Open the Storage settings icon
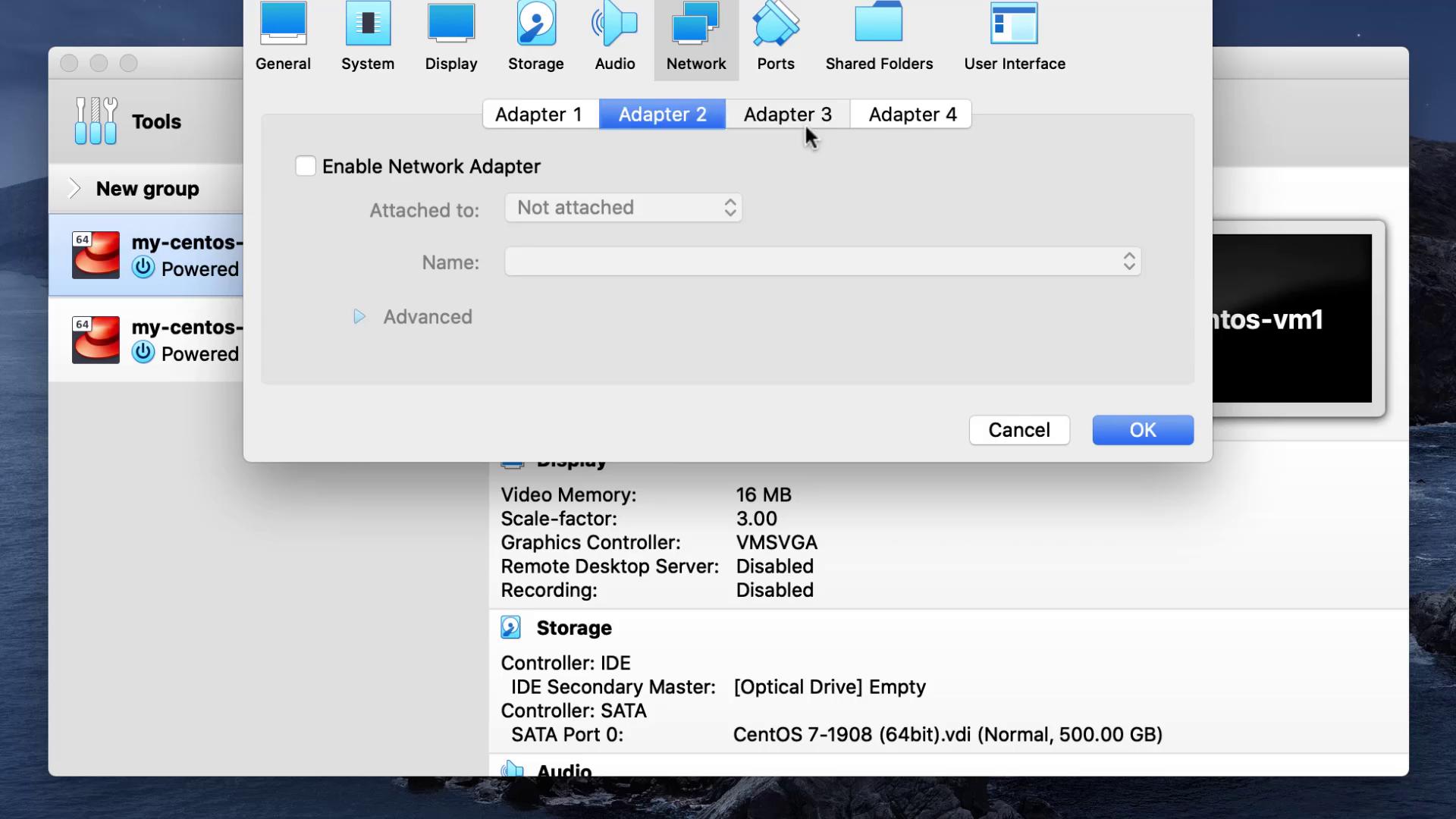The height and width of the screenshot is (819, 1456). coord(536,36)
